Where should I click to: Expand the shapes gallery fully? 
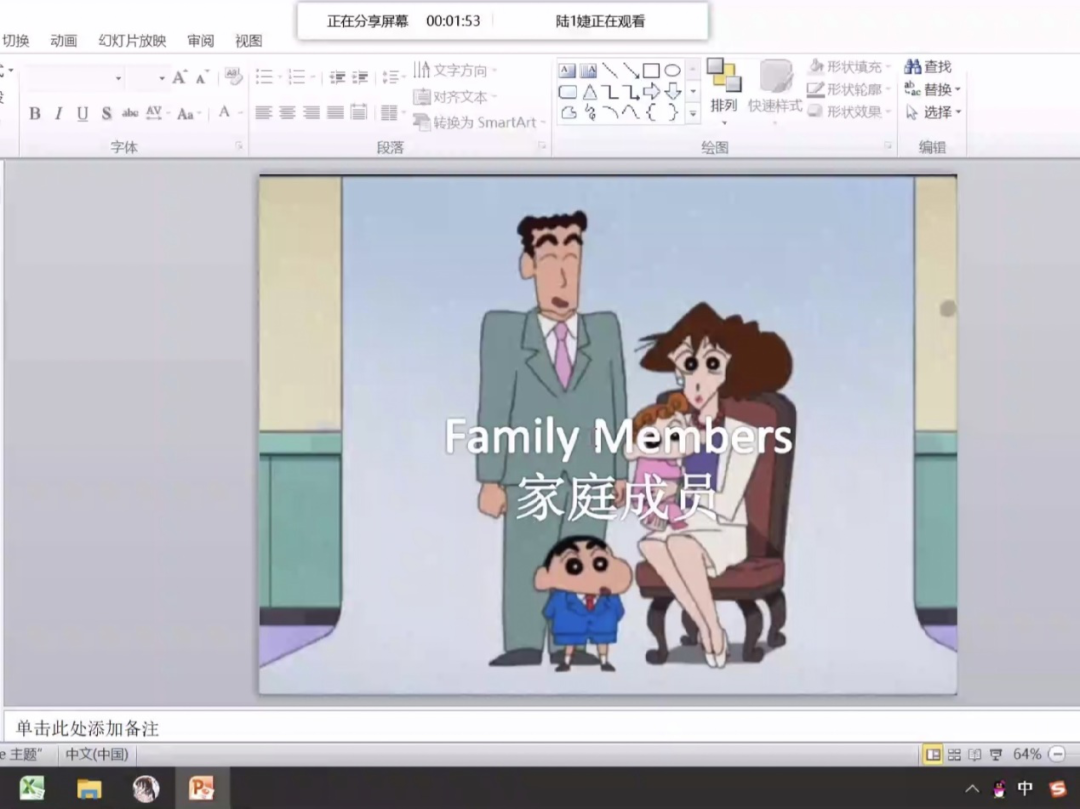click(x=693, y=113)
